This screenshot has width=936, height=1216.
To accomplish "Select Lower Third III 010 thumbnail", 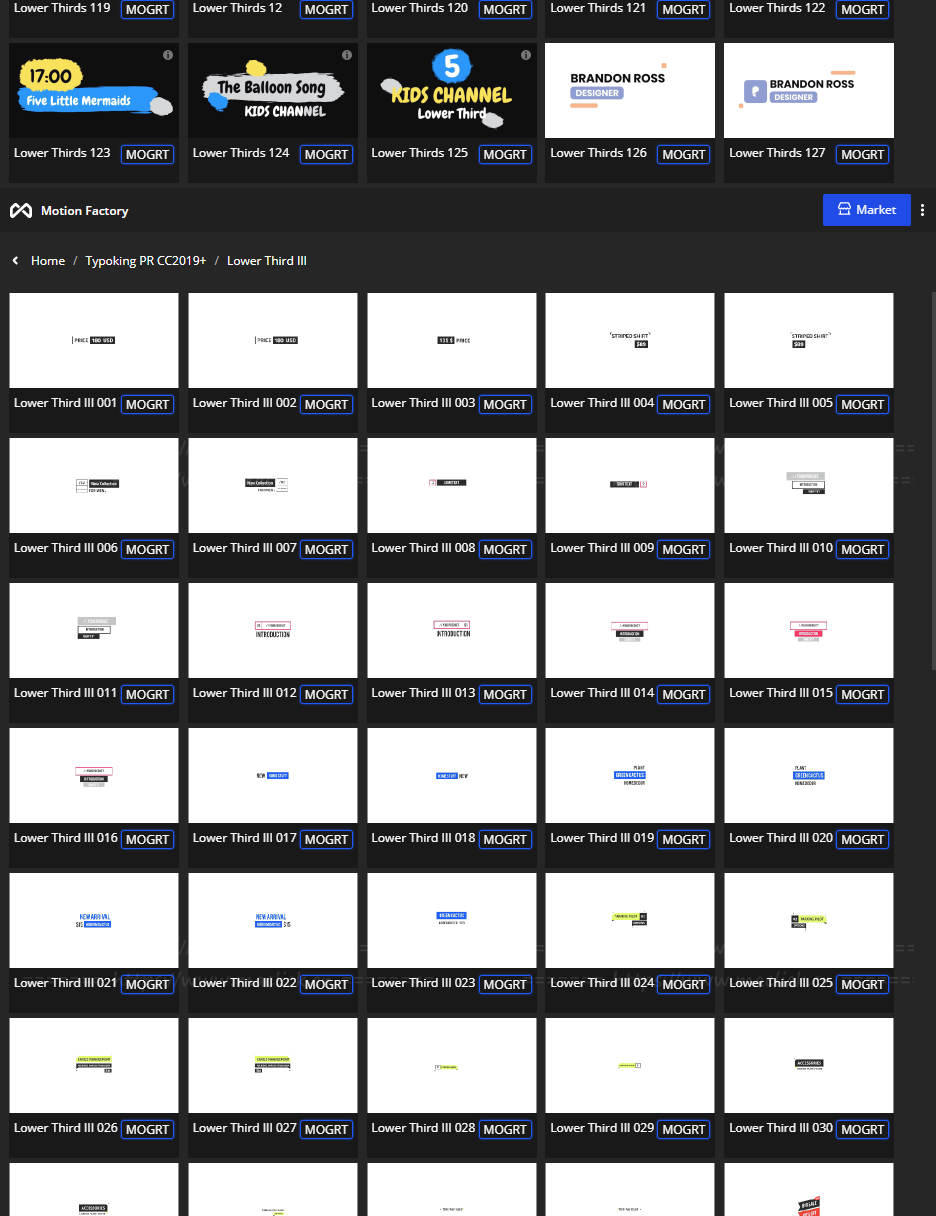I will (x=809, y=485).
